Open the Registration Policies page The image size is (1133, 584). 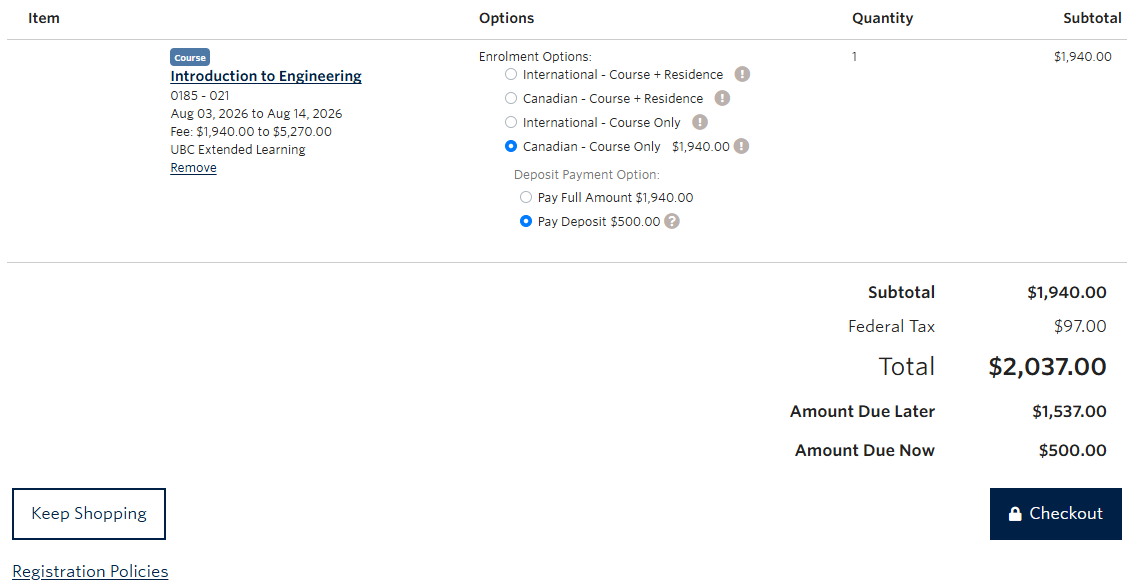click(x=90, y=571)
